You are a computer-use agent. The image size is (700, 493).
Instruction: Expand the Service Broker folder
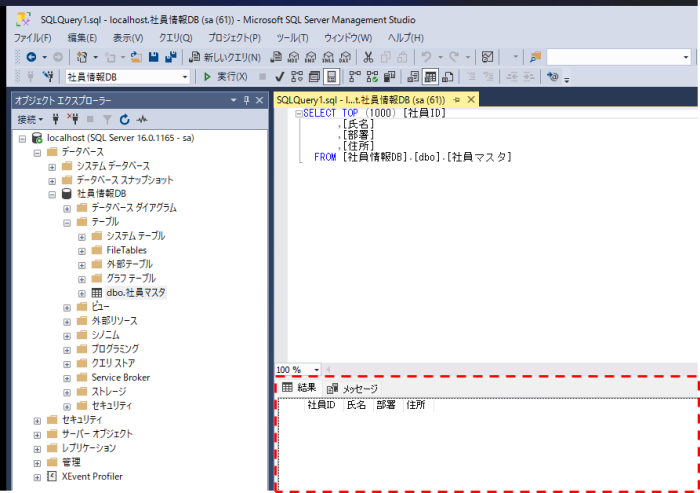pyautogui.click(x=67, y=377)
